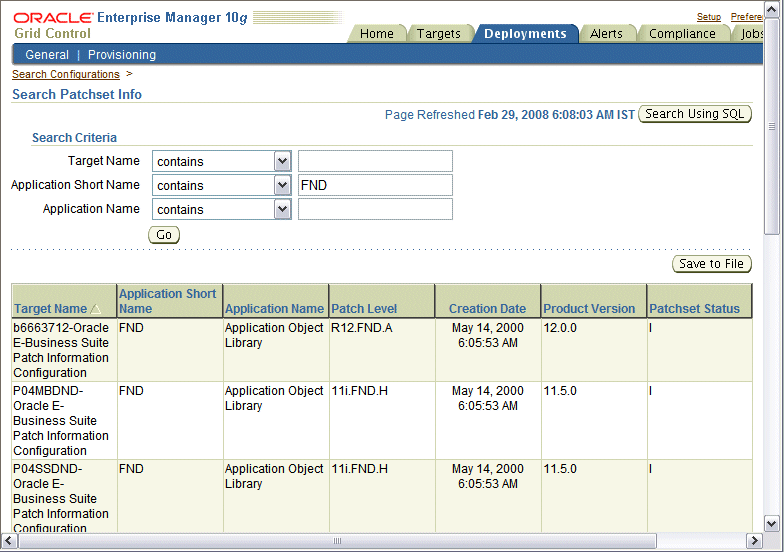Click the horizontal scrollbar thumb

pyautogui.click(x=338, y=540)
